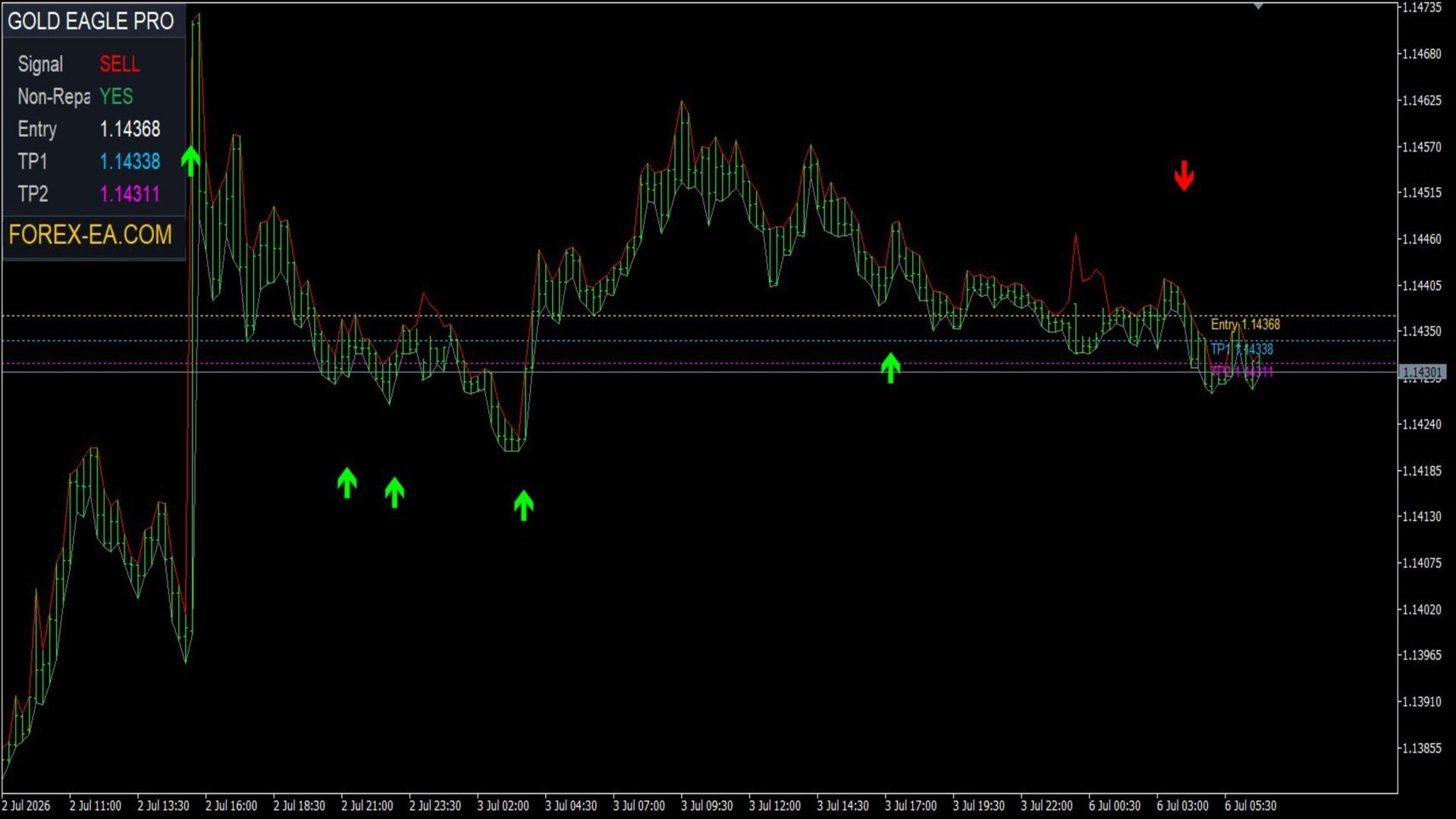Click the red sell arrow on the chart
This screenshot has height=819, width=1456.
(1184, 175)
